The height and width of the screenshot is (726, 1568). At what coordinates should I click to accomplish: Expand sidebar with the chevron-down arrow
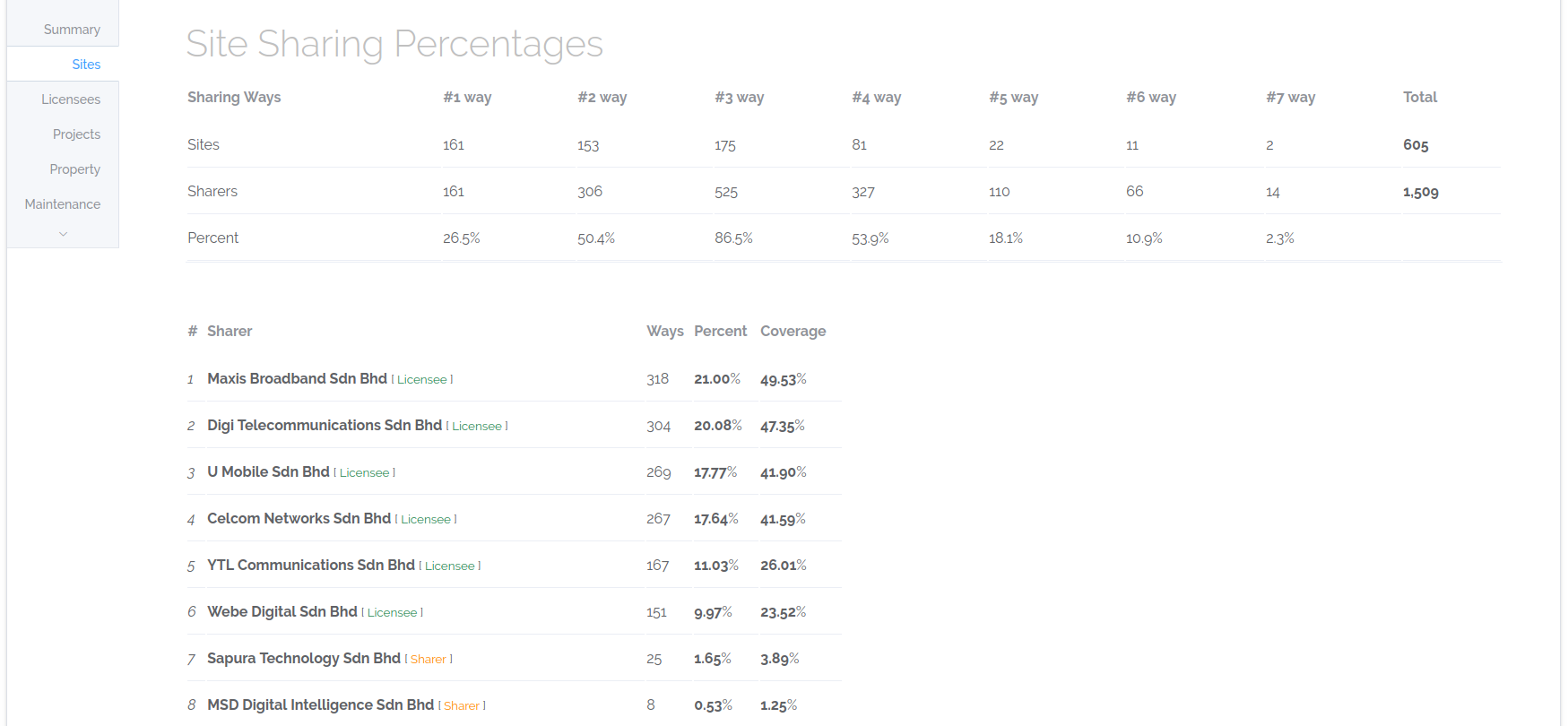tap(63, 234)
